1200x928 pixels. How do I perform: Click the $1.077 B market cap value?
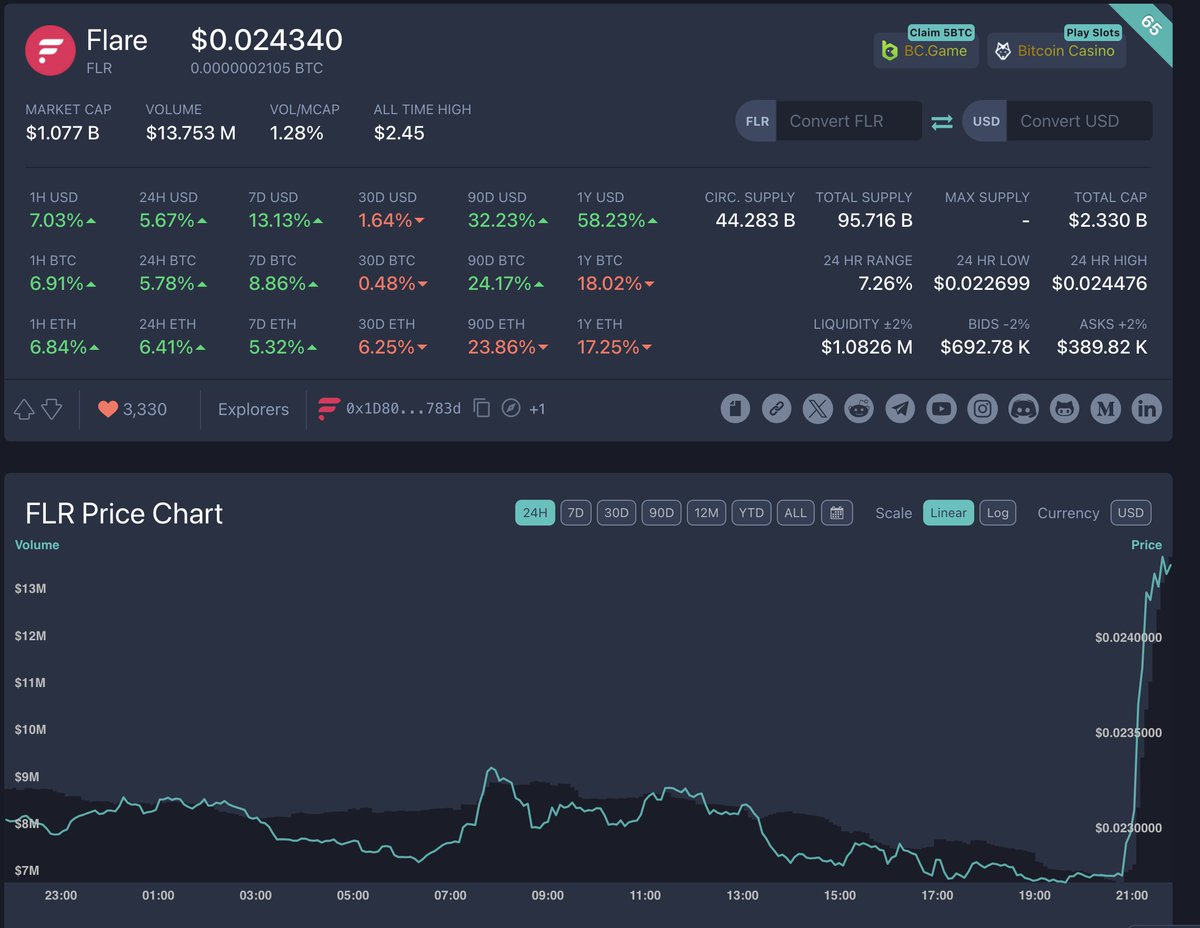[62, 132]
